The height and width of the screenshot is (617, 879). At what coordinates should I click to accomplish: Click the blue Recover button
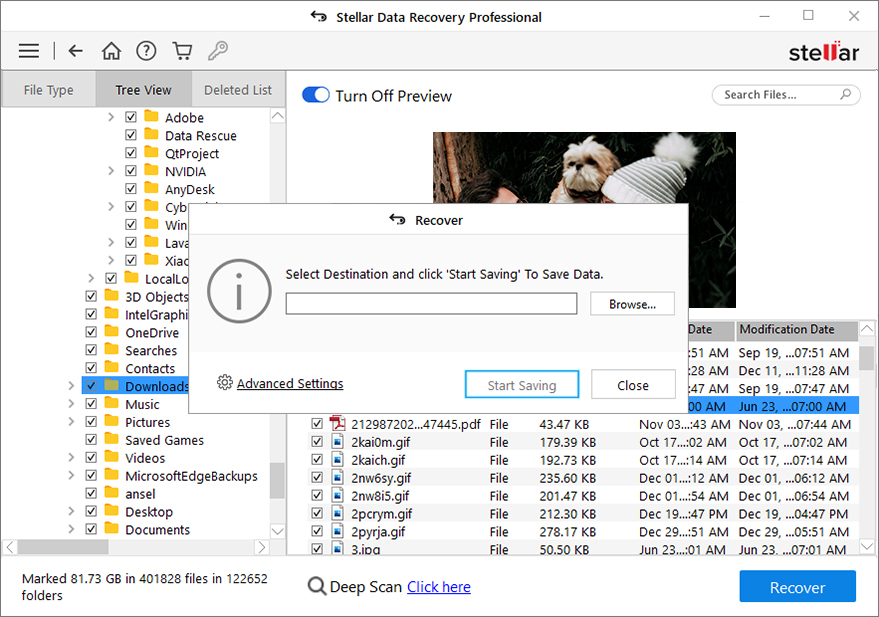pyautogui.click(x=797, y=587)
